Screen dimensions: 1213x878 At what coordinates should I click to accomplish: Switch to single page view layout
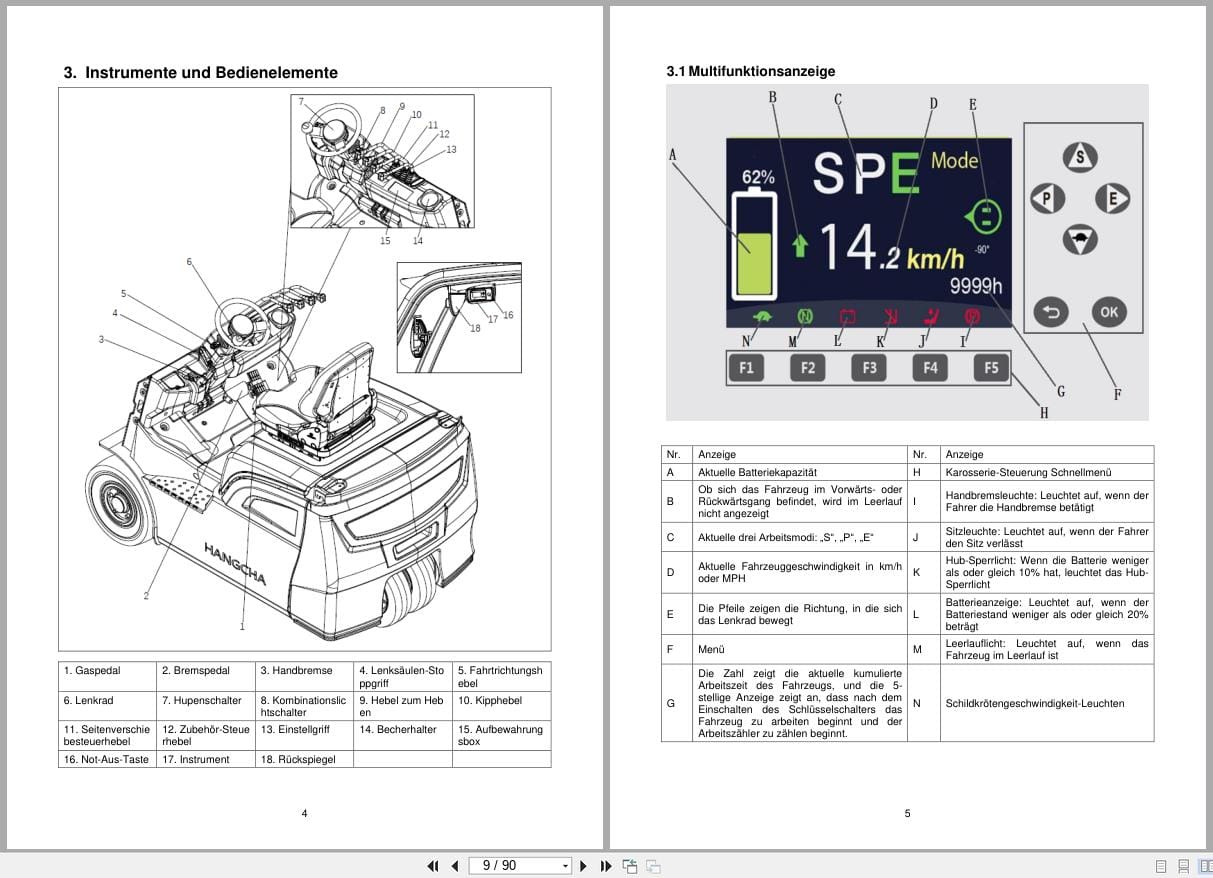point(1161,866)
